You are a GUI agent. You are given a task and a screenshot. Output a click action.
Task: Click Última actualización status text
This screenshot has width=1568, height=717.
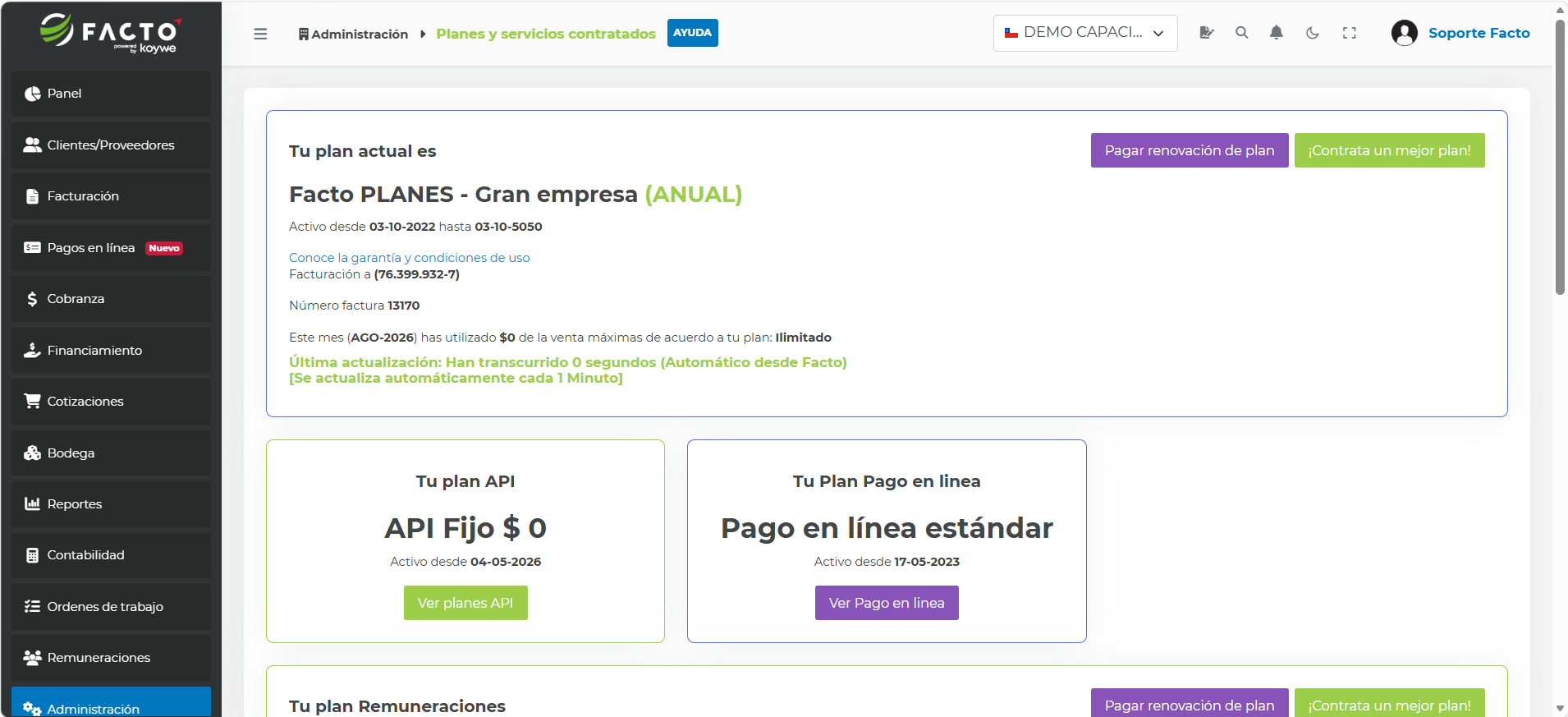pos(568,370)
